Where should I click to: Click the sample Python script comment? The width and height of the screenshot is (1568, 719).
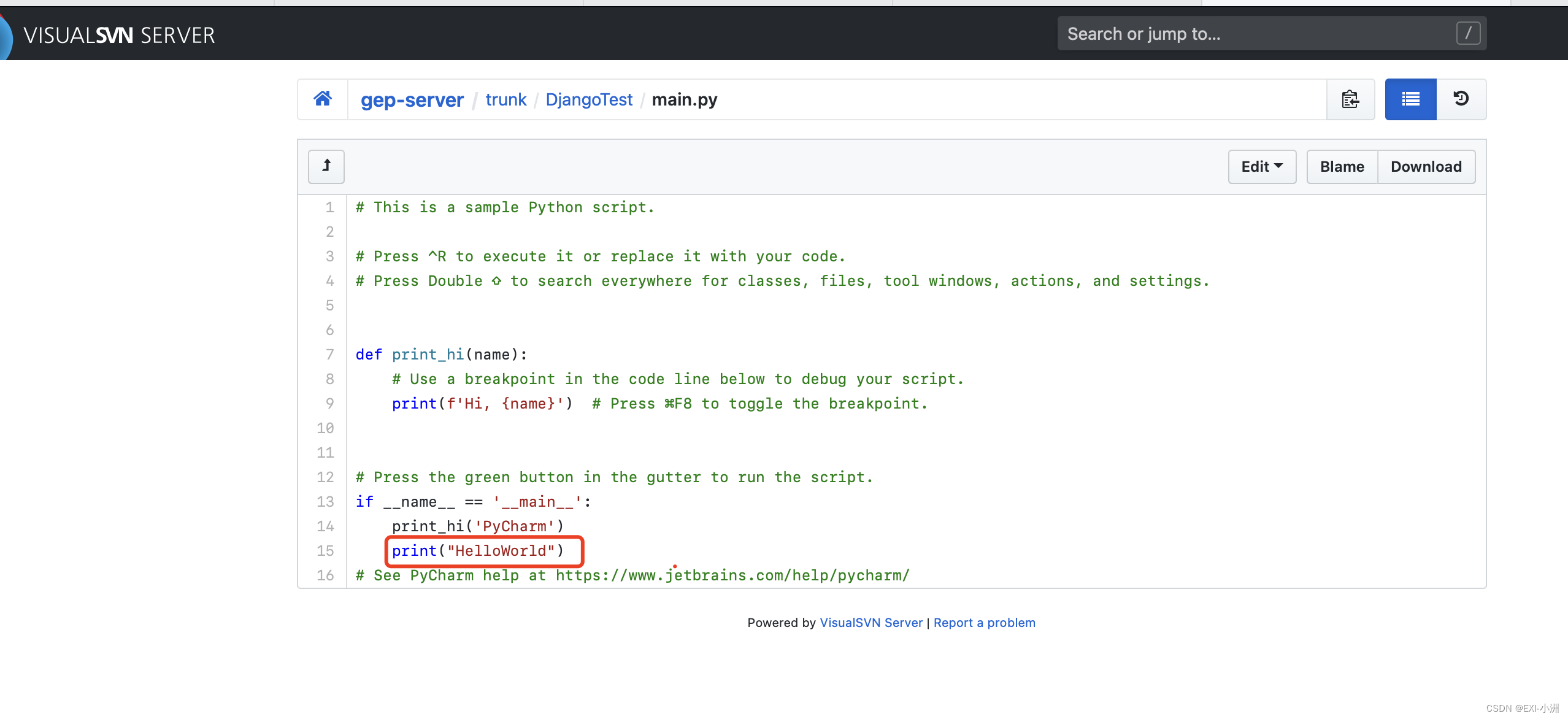[x=505, y=207]
